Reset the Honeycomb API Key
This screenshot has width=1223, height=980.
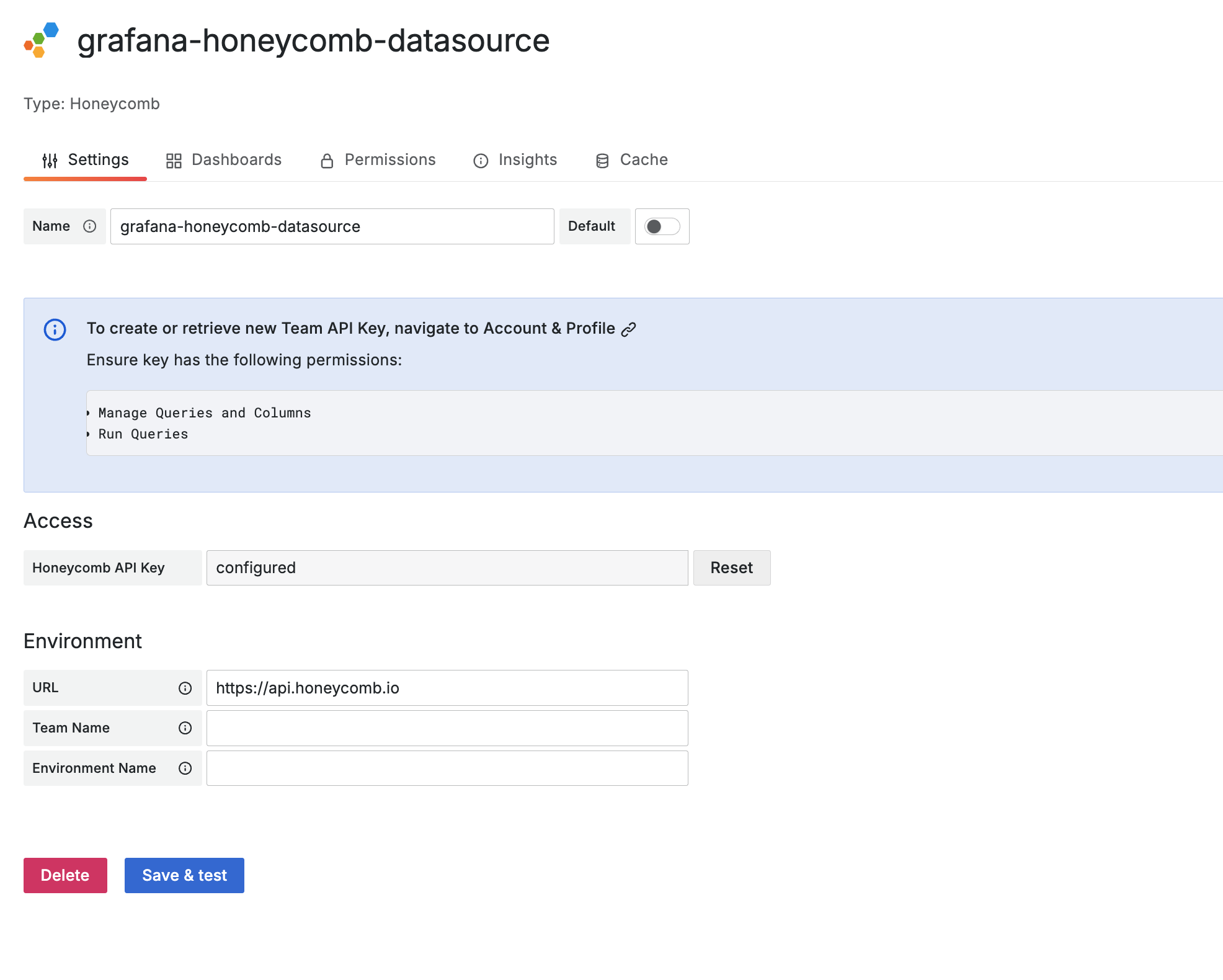(731, 568)
